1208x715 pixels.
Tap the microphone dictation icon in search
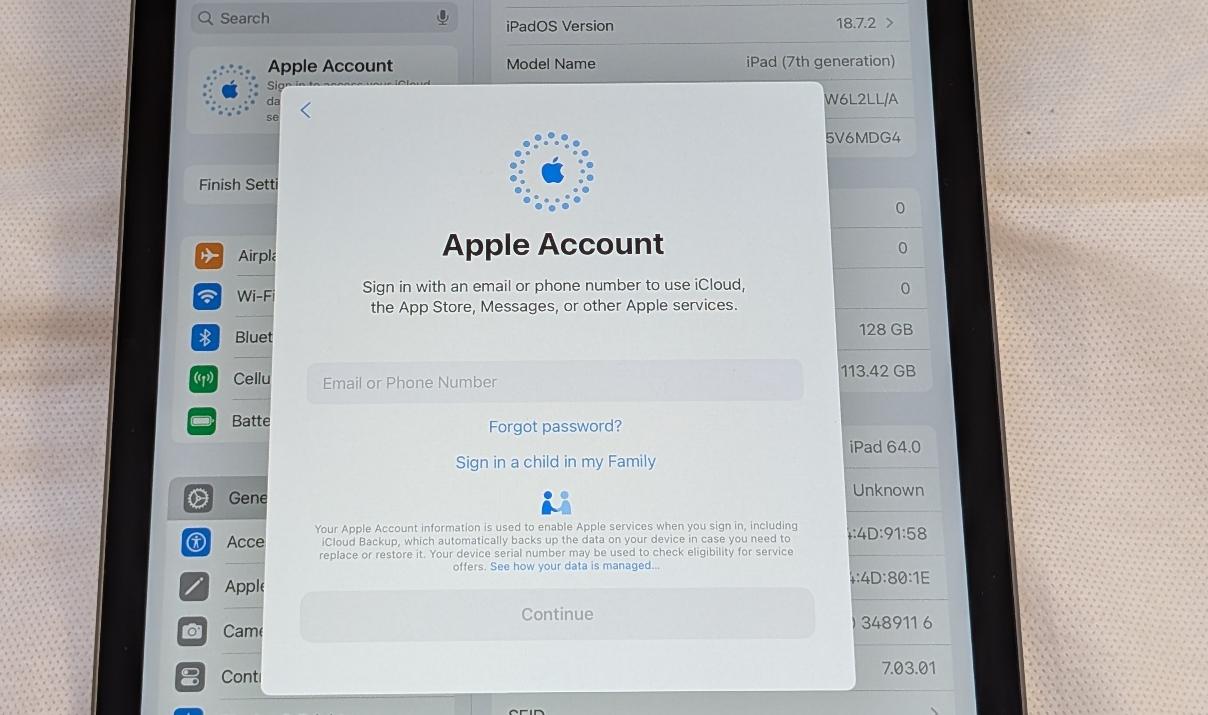coord(442,18)
